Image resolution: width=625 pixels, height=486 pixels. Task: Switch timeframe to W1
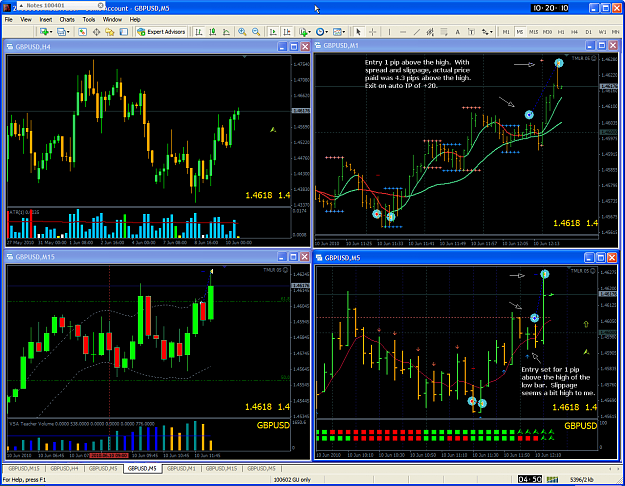tap(602, 32)
